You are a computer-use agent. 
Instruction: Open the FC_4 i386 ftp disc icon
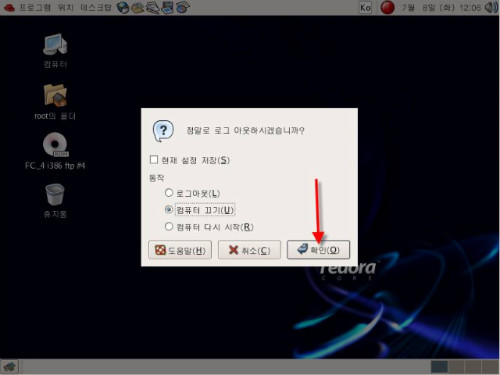pos(55,151)
